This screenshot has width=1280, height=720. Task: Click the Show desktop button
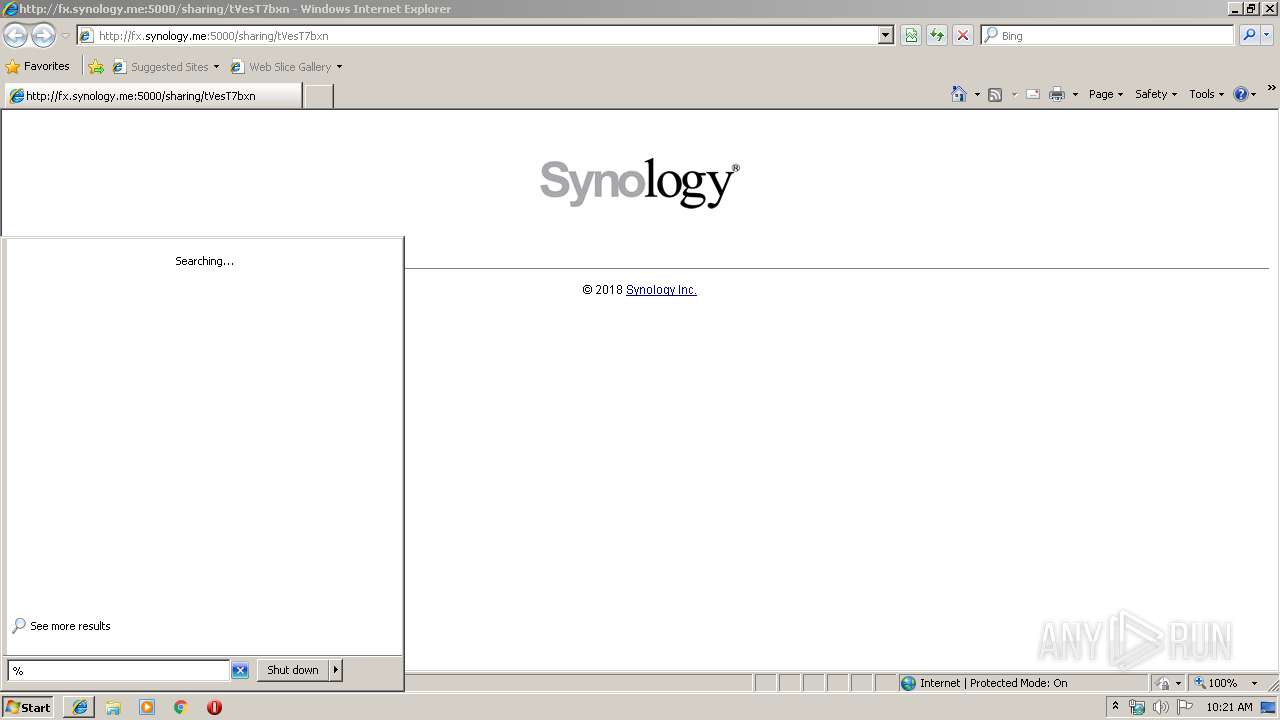click(x=1270, y=707)
